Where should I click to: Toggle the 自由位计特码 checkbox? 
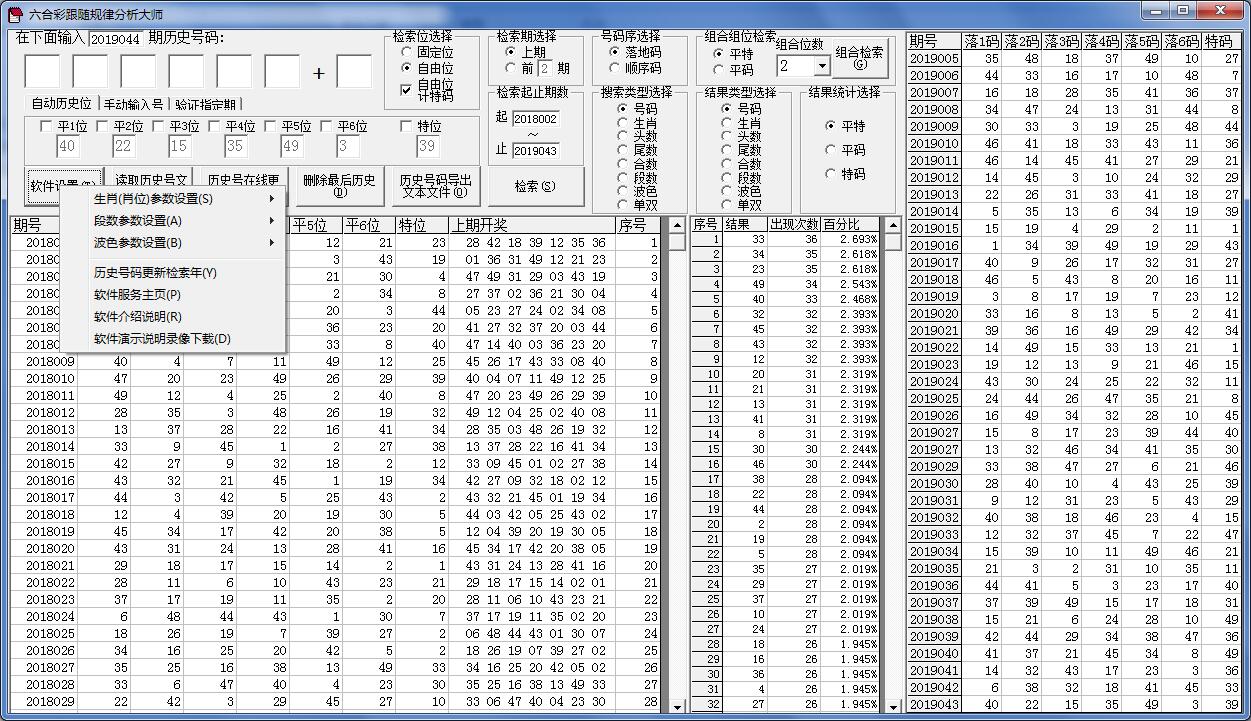(x=406, y=90)
